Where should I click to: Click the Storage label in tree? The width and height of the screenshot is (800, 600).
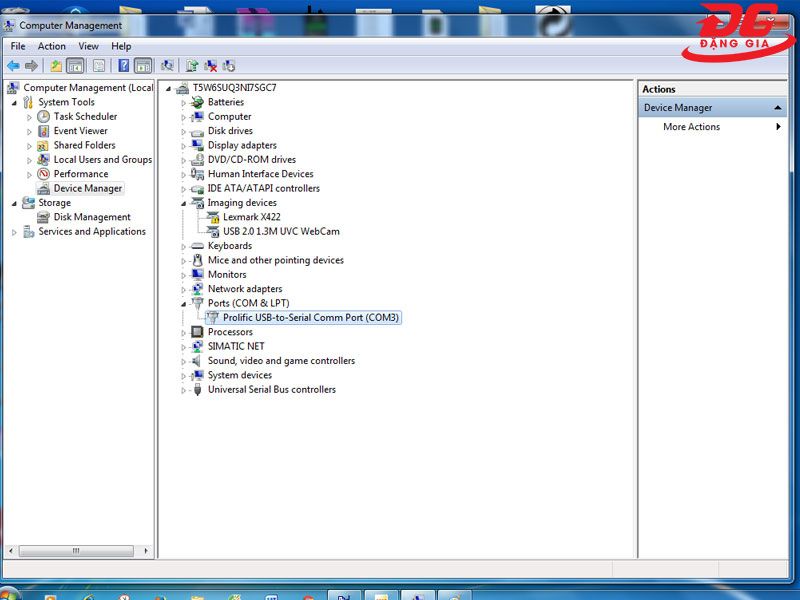pyautogui.click(x=55, y=203)
